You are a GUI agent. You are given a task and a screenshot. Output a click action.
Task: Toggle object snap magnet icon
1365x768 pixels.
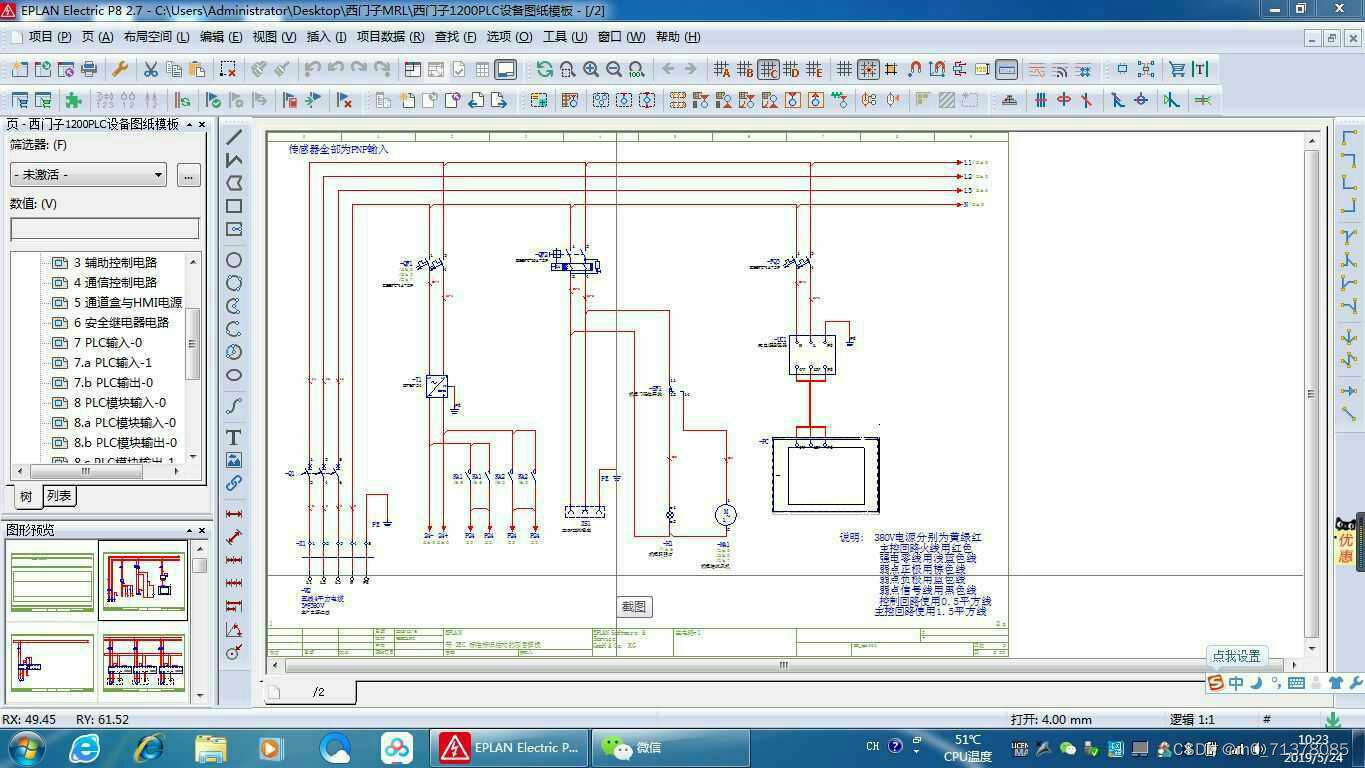[x=914, y=69]
